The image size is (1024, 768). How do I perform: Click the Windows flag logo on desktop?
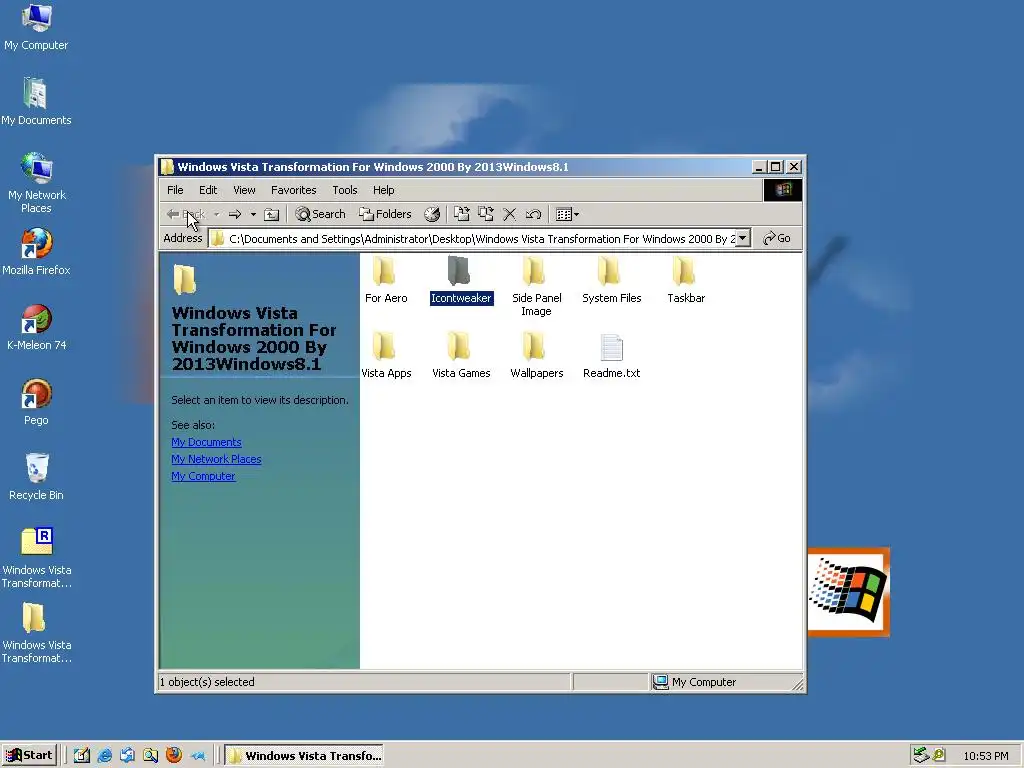click(x=848, y=592)
